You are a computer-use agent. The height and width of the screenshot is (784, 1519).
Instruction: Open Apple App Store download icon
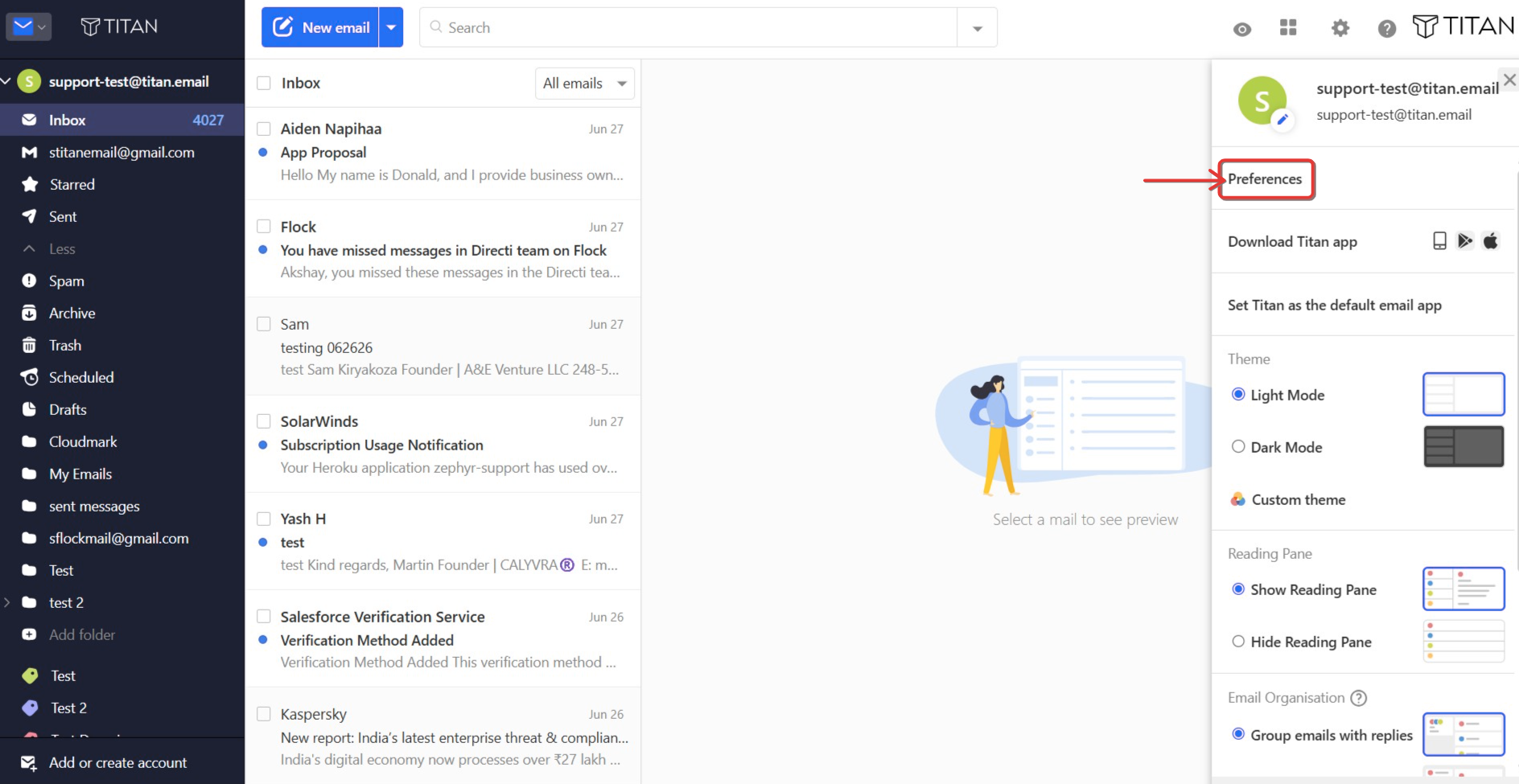pos(1491,241)
